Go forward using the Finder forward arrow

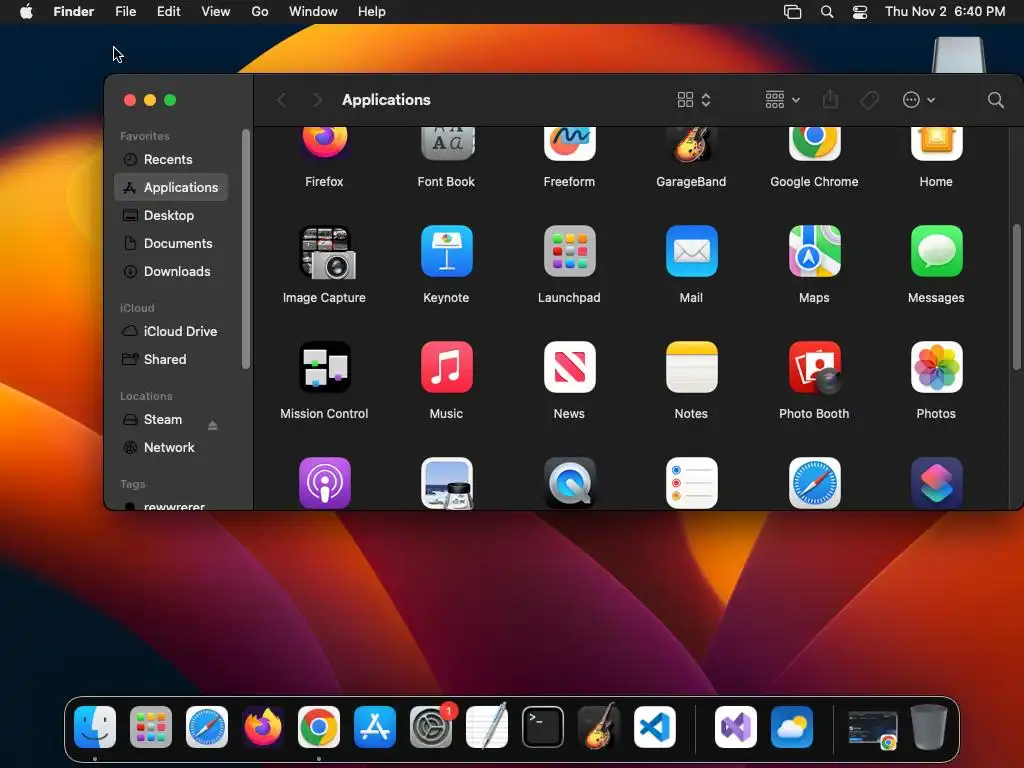click(317, 100)
